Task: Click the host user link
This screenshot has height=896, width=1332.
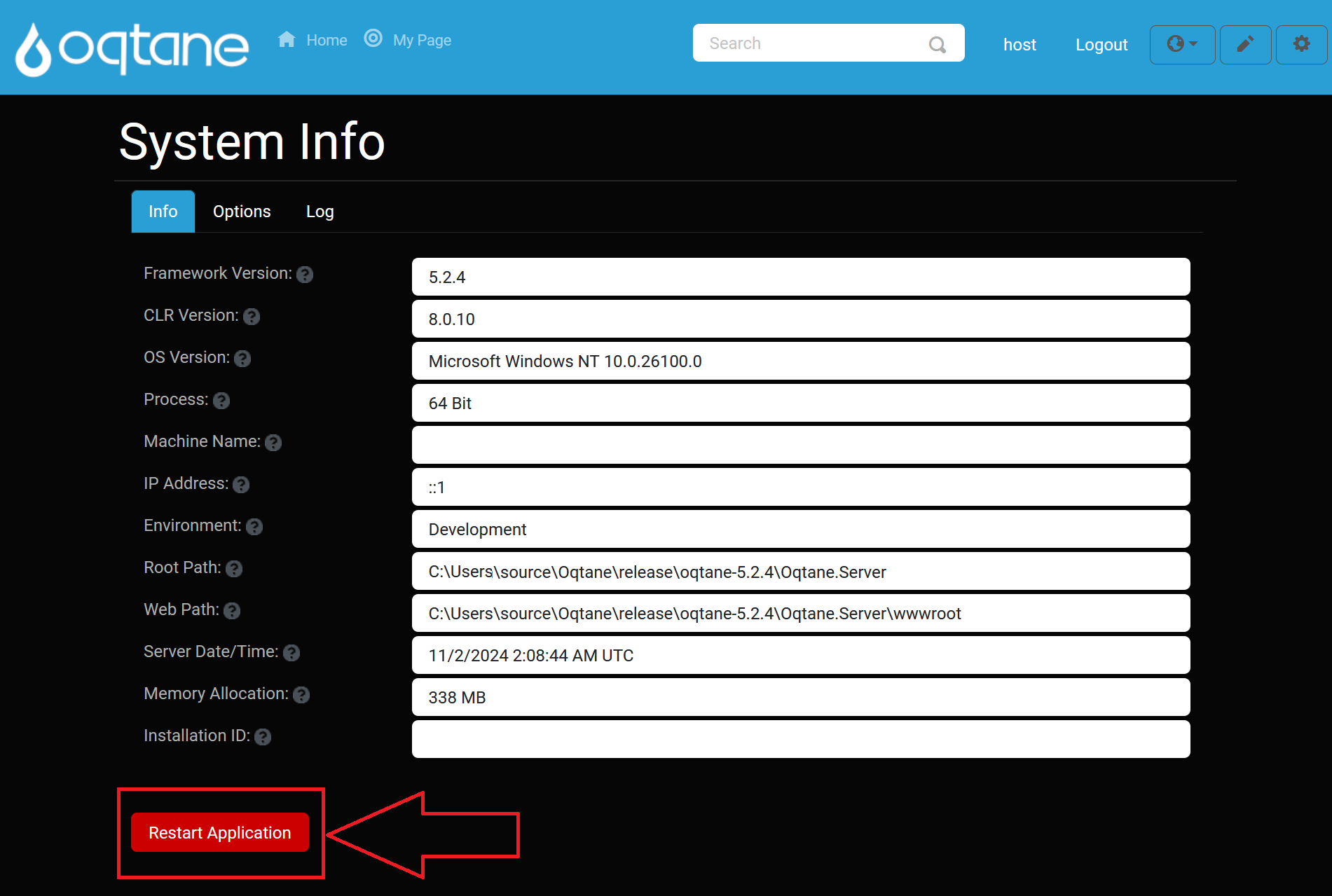Action: pos(1019,45)
